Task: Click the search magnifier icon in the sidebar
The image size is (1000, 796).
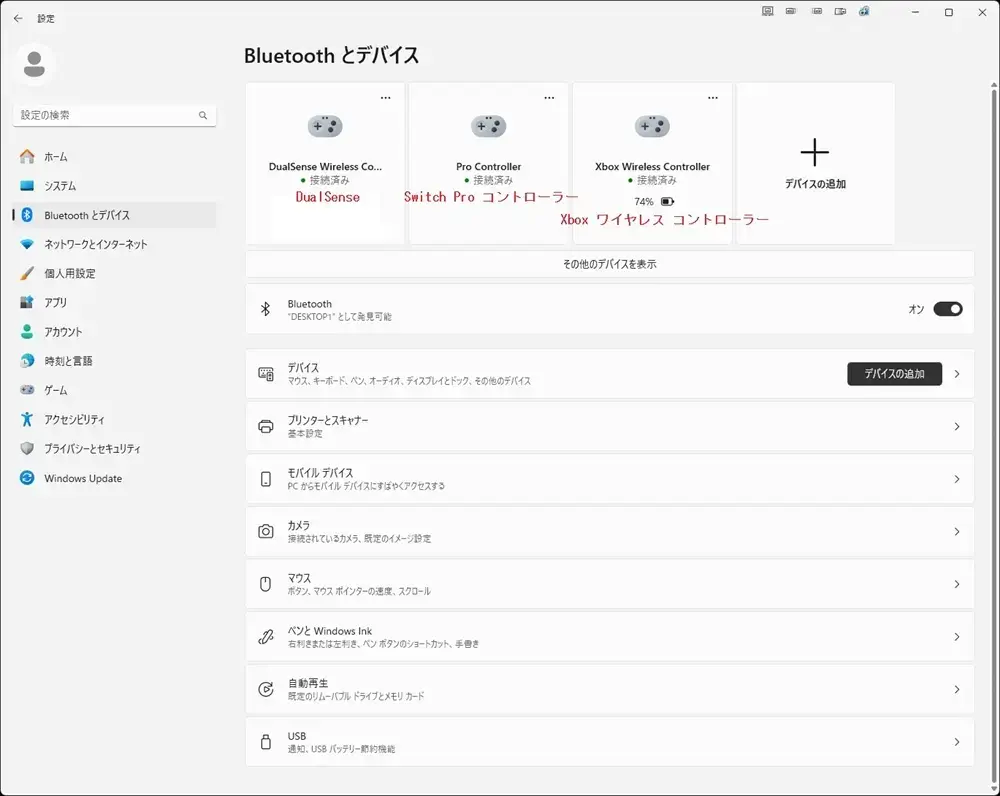Action: (203, 115)
